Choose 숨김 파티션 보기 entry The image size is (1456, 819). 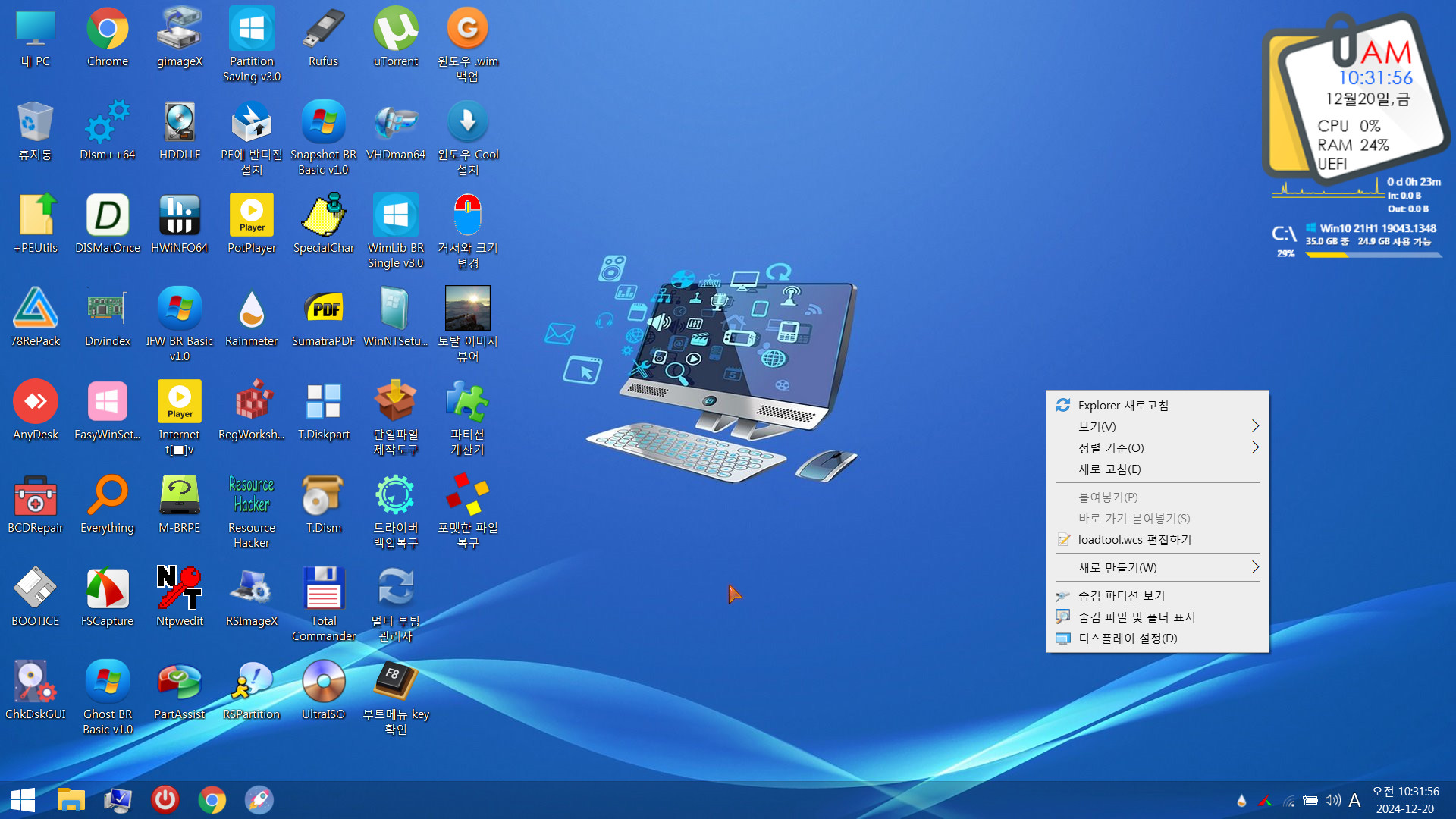1157,596
